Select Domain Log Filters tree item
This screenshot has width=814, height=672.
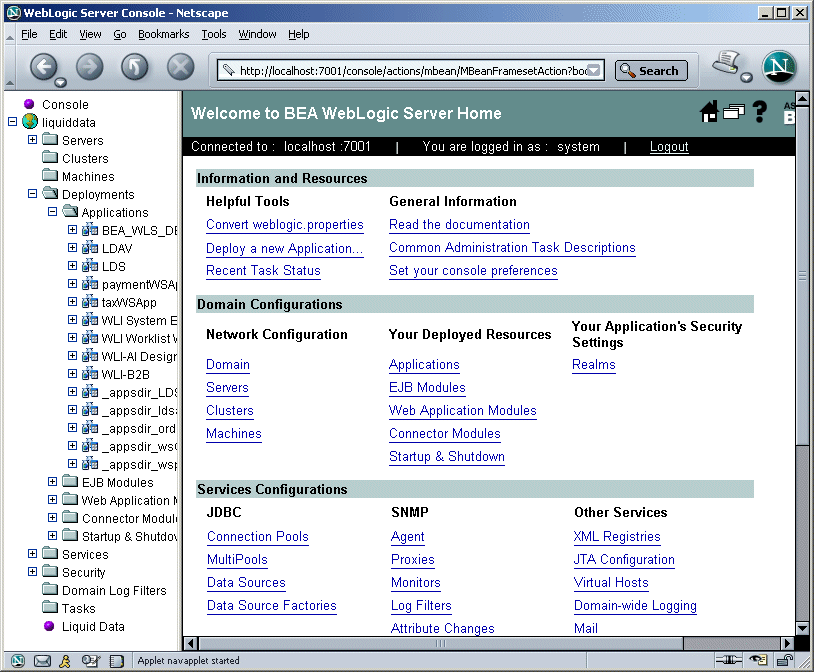(114, 590)
